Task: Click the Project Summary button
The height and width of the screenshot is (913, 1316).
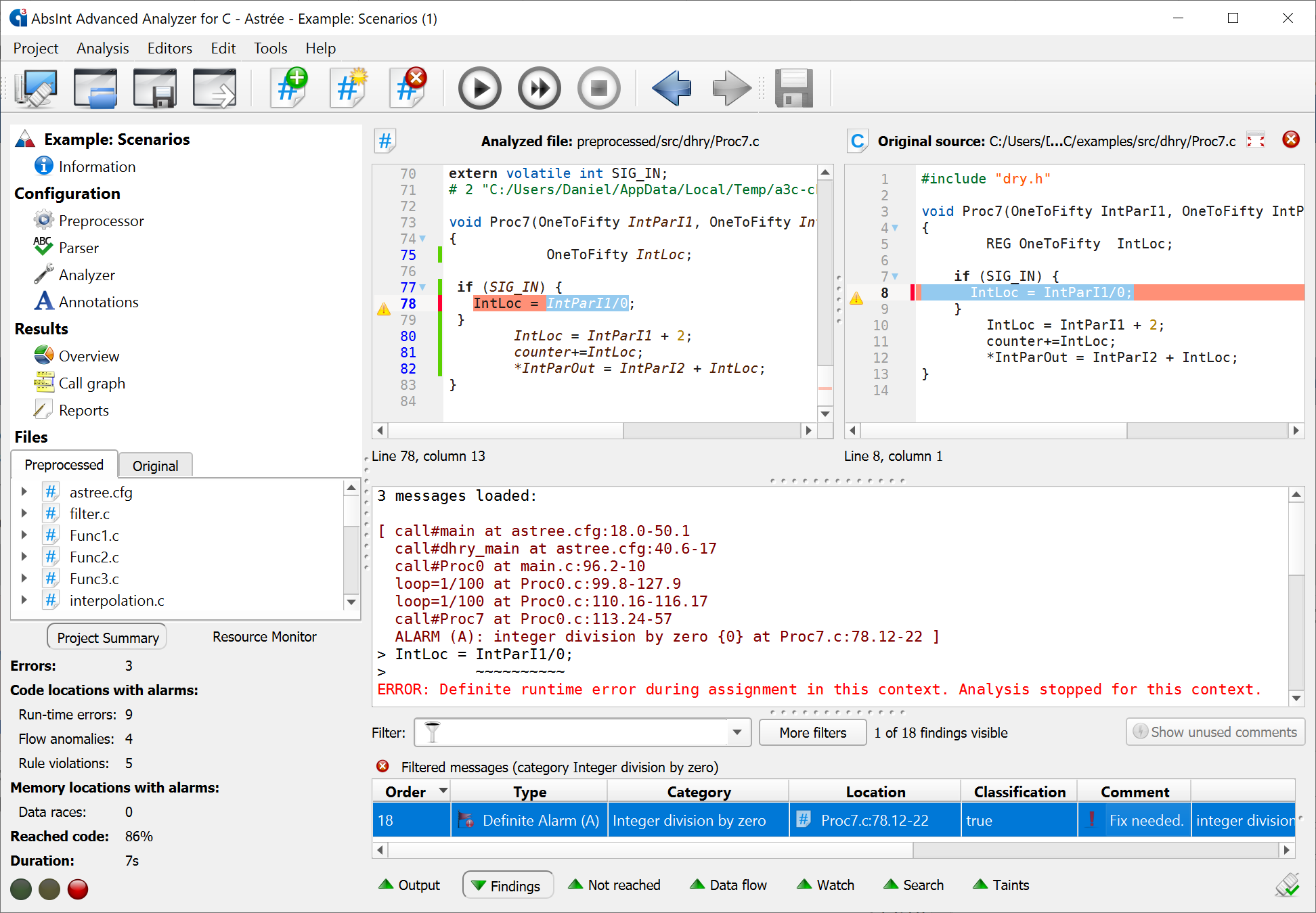Action: point(107,638)
